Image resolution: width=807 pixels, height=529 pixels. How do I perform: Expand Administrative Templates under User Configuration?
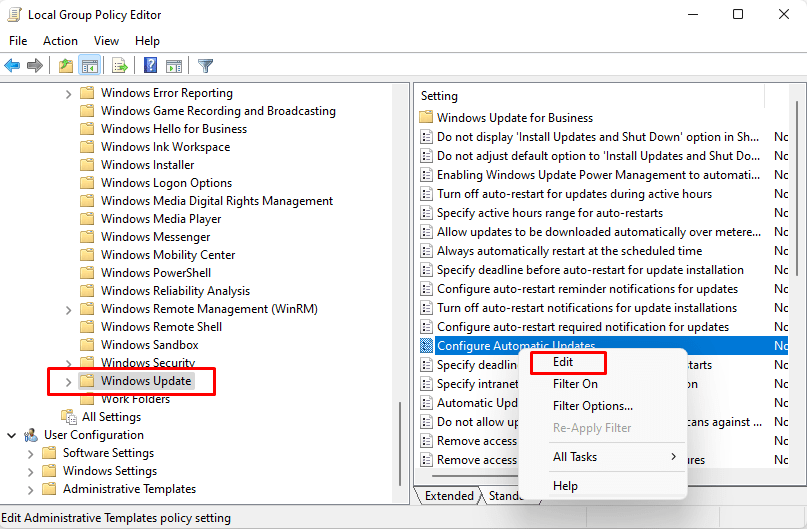[30, 490]
